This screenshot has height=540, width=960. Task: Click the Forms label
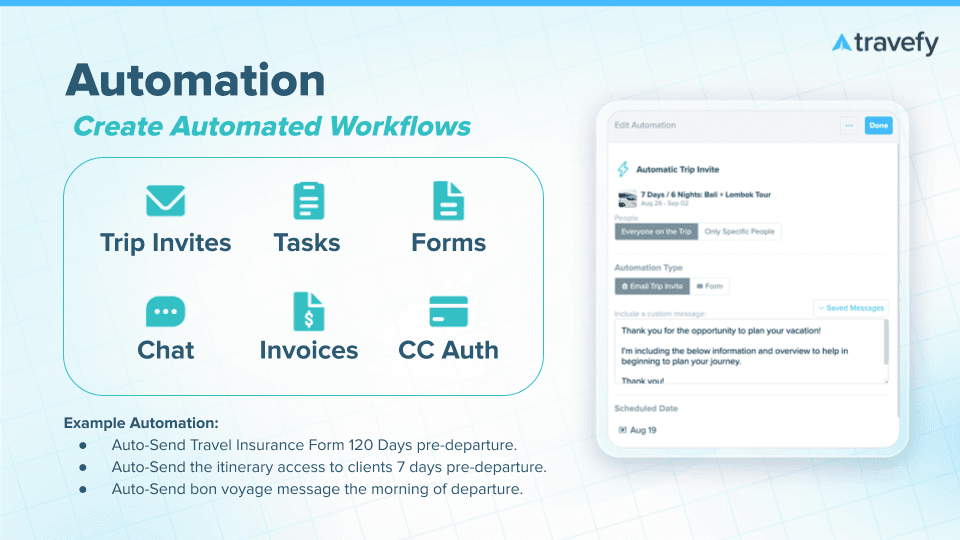tap(448, 243)
